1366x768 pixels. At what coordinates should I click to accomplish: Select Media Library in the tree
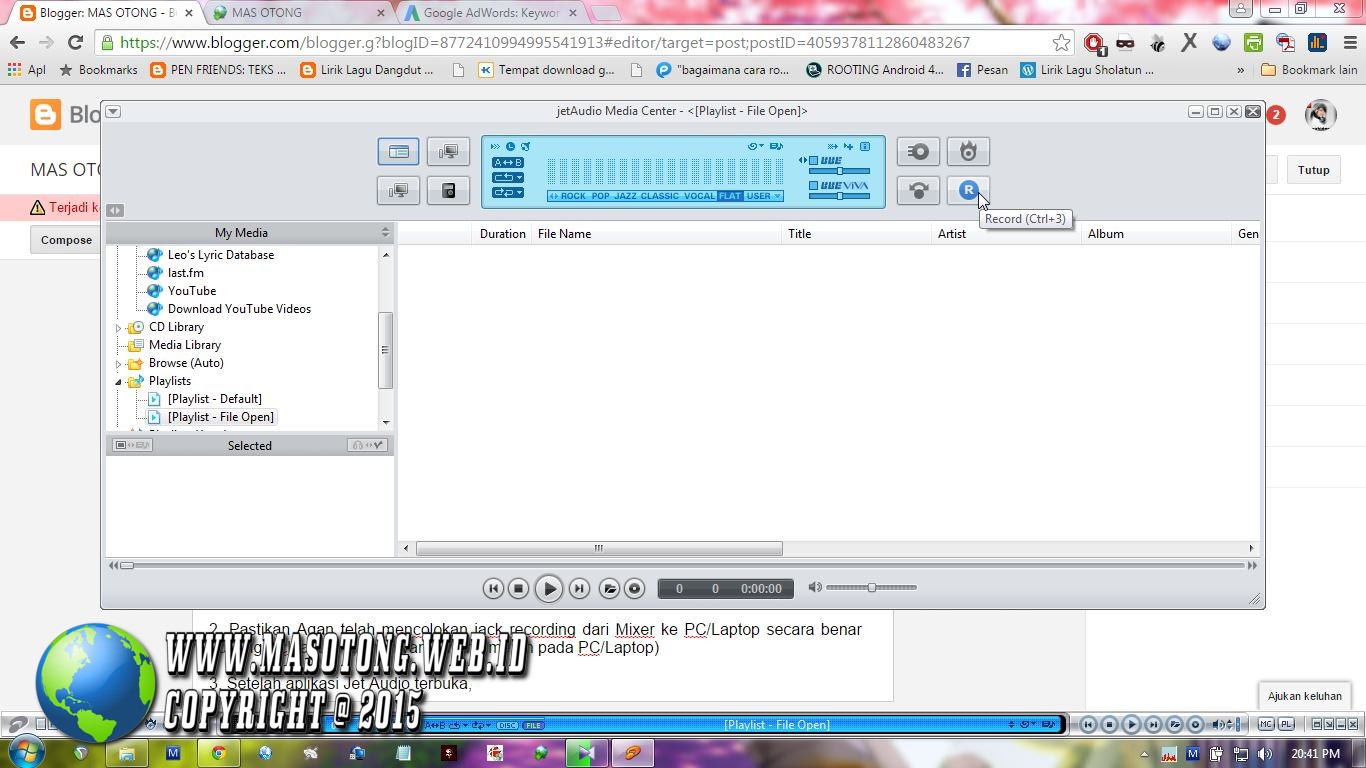coord(185,345)
